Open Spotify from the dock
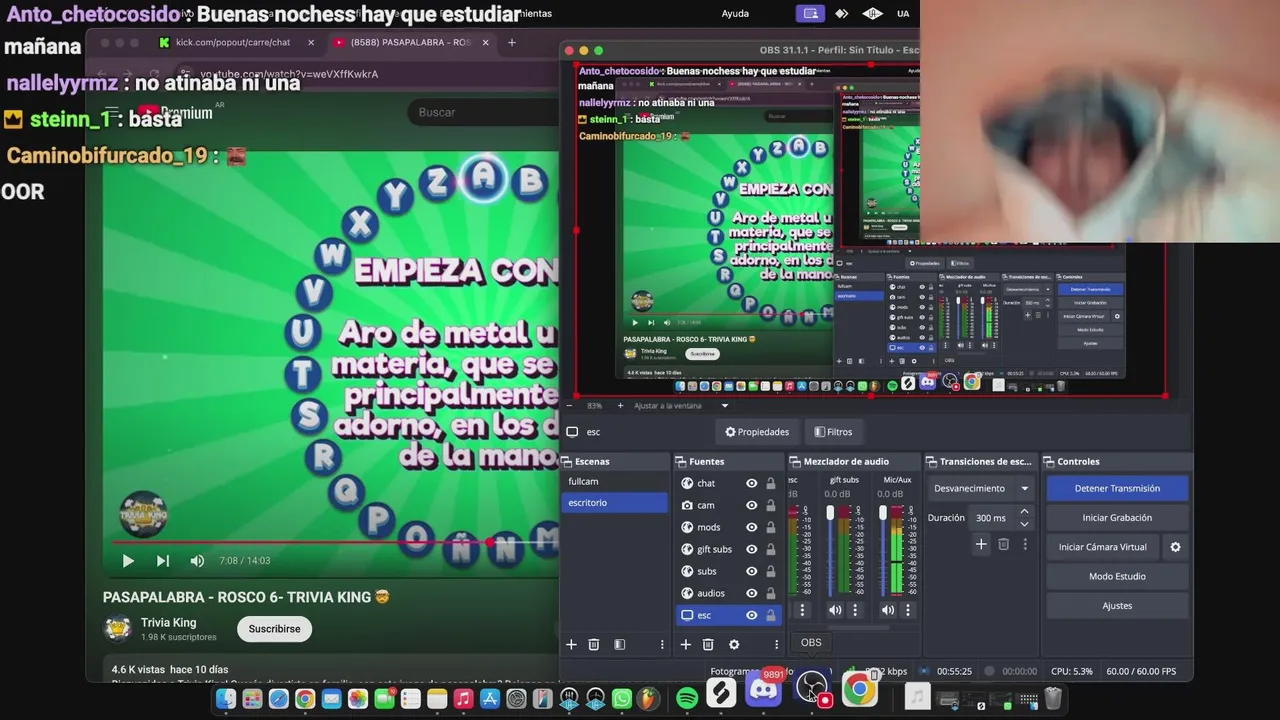This screenshot has height=720, width=1280. coord(687,699)
